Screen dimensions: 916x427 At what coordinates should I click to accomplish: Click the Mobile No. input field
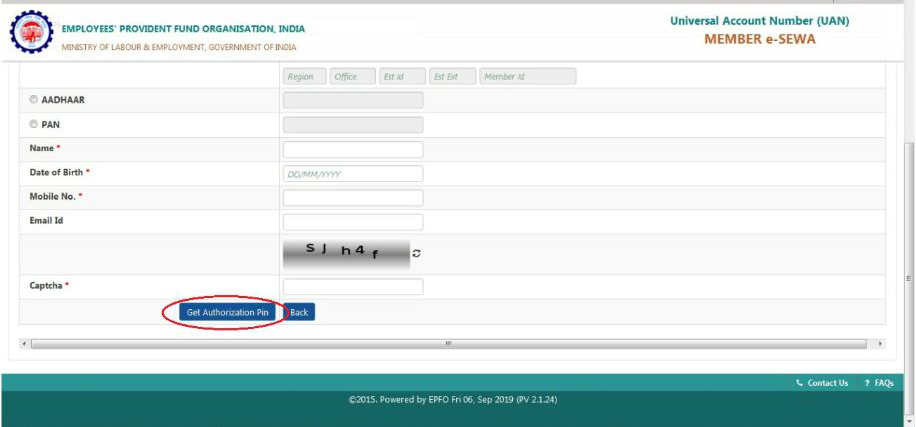[x=353, y=198]
